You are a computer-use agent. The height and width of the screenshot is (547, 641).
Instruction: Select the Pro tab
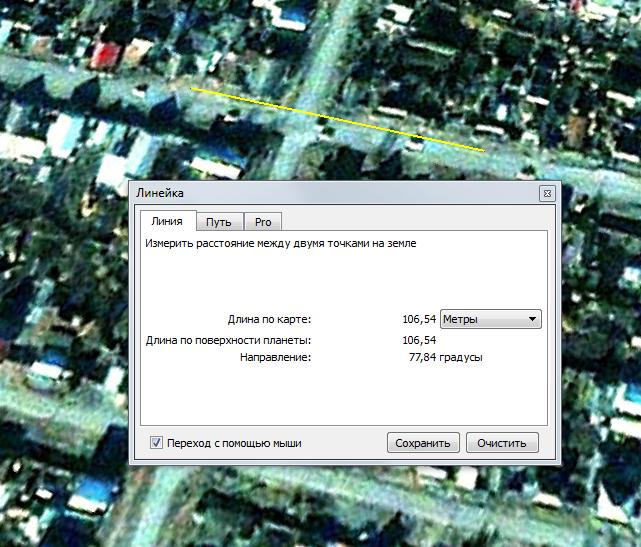tap(263, 221)
